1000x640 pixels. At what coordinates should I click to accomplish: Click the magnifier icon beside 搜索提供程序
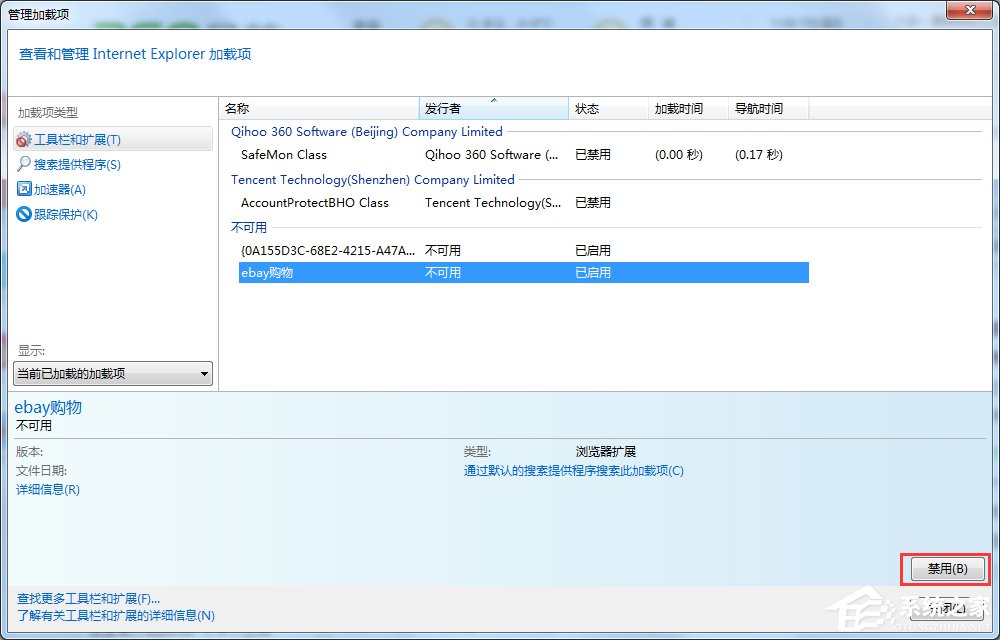(x=27, y=164)
